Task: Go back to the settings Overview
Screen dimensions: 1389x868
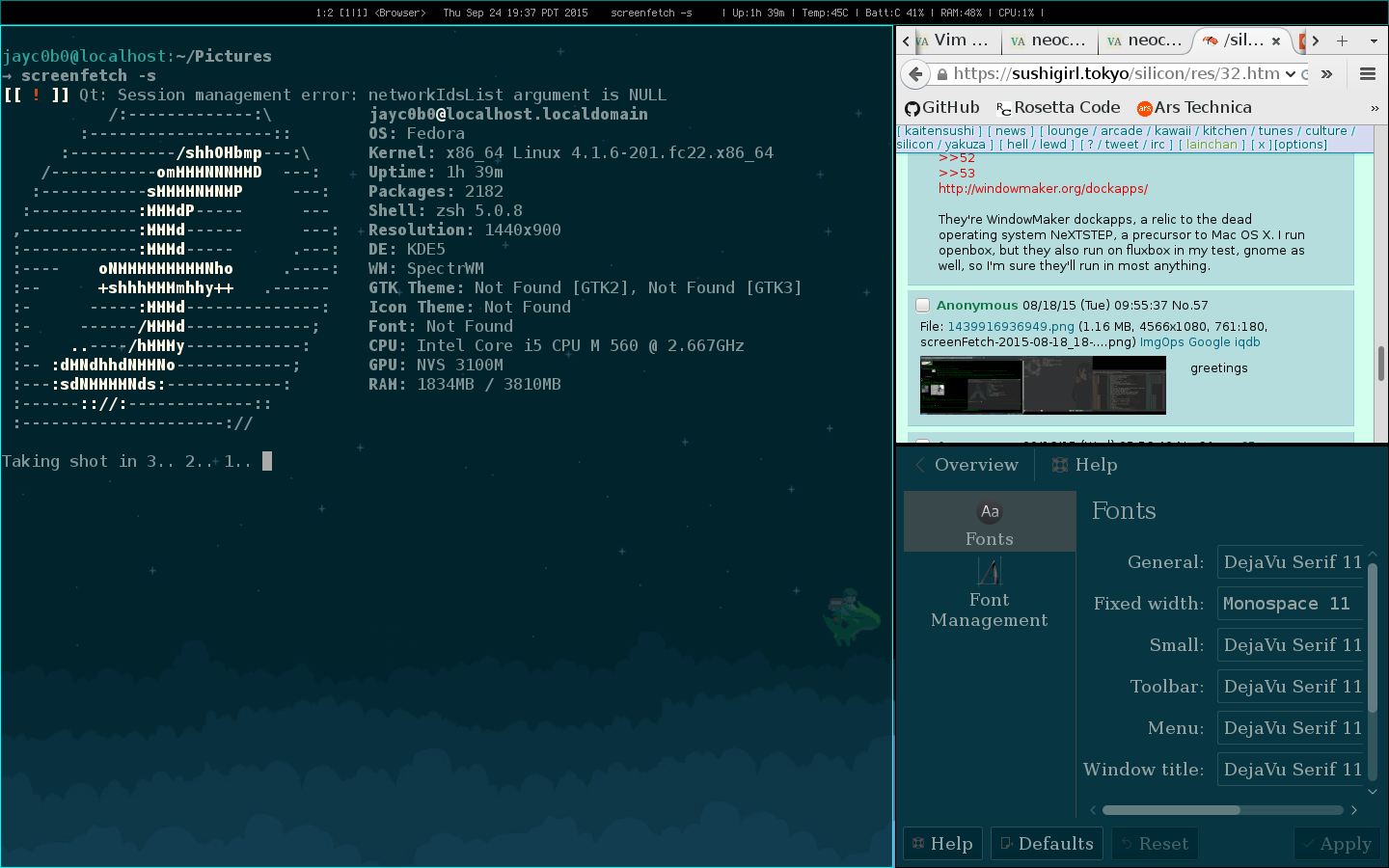Action: coord(967,465)
